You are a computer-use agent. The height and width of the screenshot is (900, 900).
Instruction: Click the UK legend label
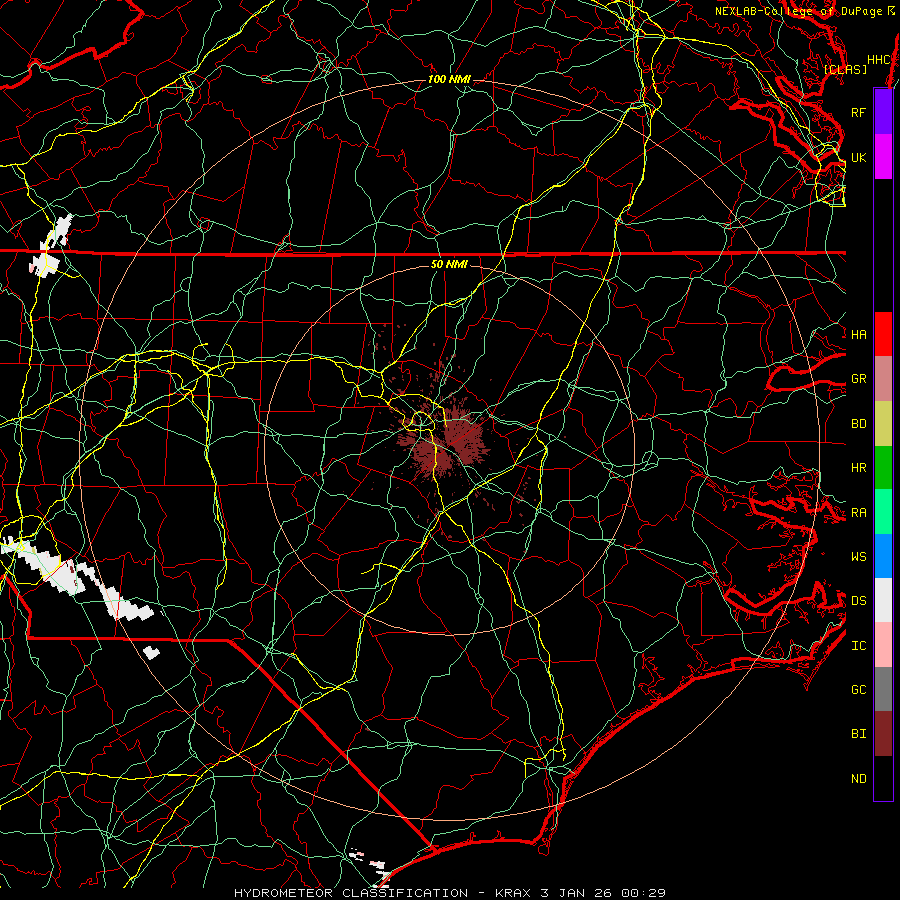pyautogui.click(x=858, y=157)
